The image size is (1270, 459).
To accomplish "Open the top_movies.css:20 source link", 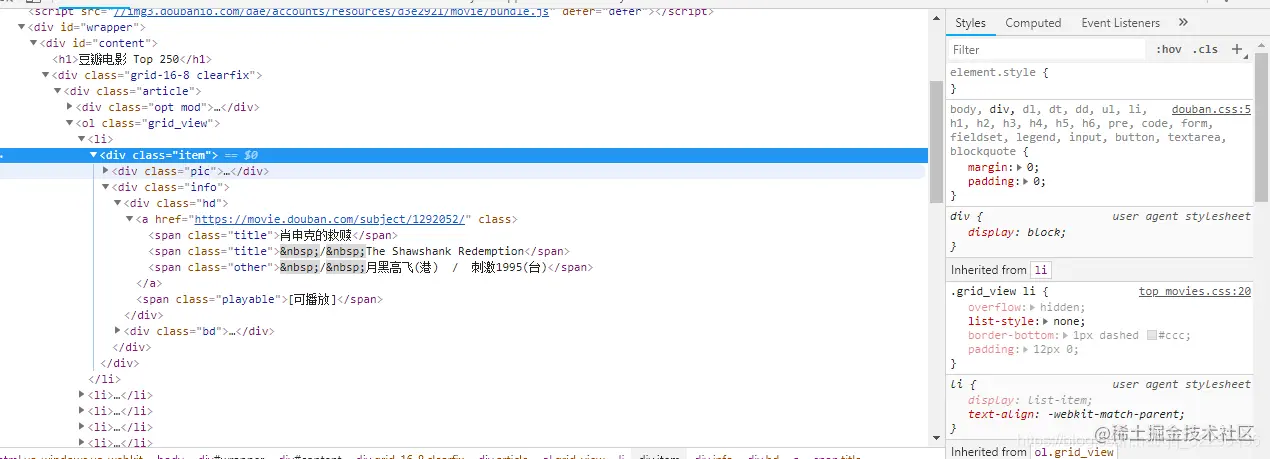I will coord(1195,292).
